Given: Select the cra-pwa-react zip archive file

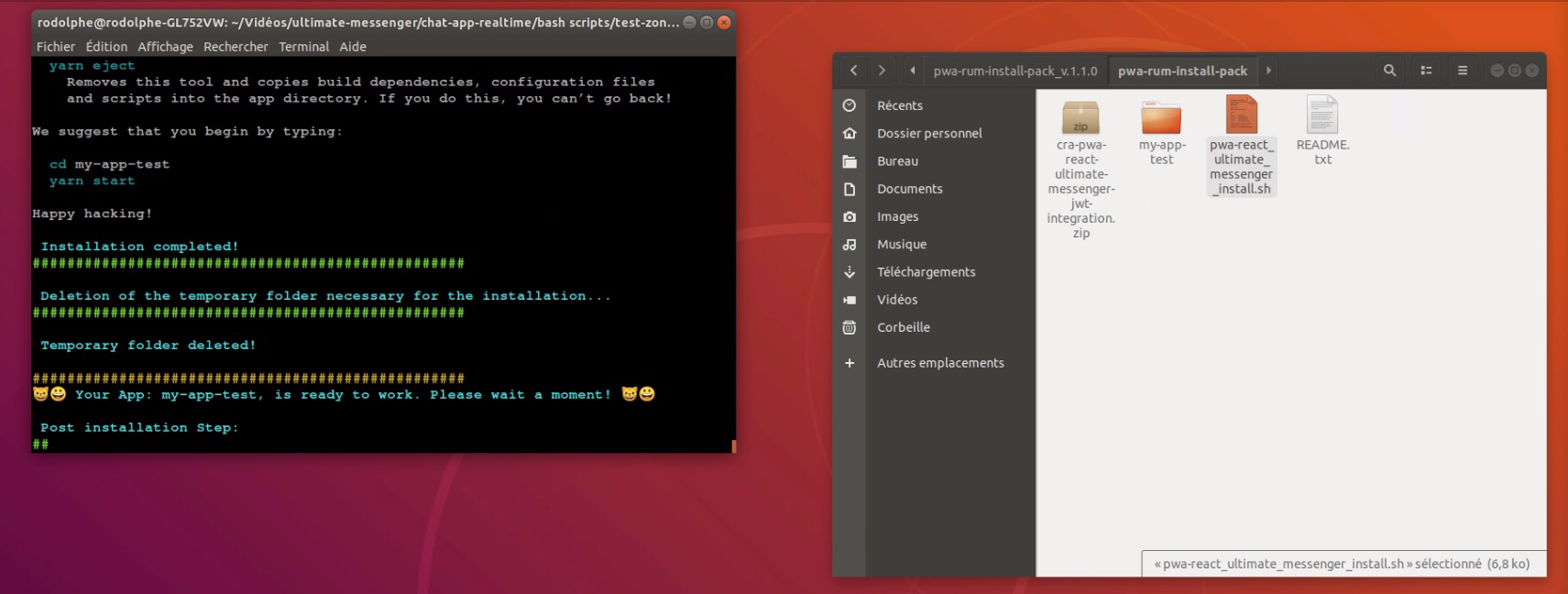Looking at the screenshot, I should point(1080,118).
